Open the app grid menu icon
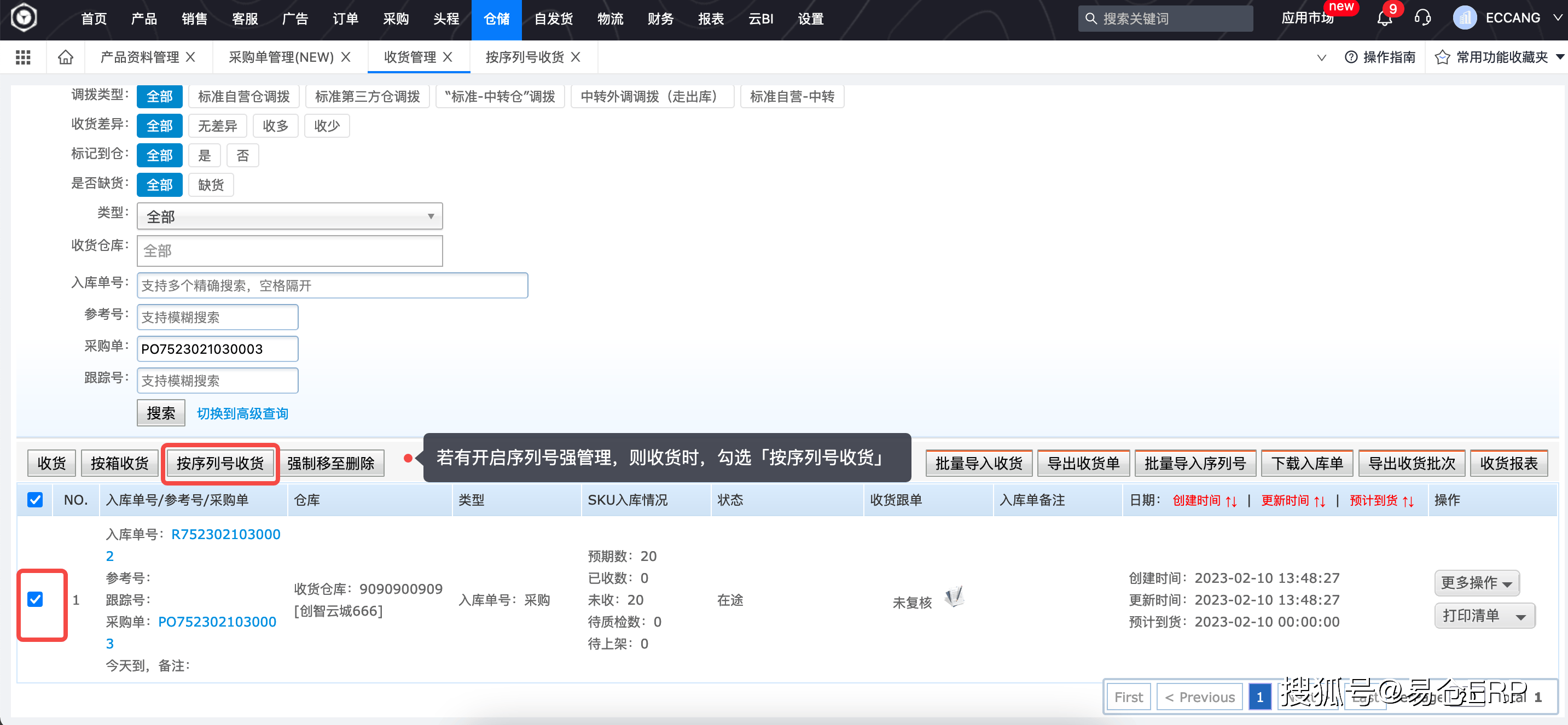Image resolution: width=1568 pixels, height=725 pixels. [x=23, y=57]
